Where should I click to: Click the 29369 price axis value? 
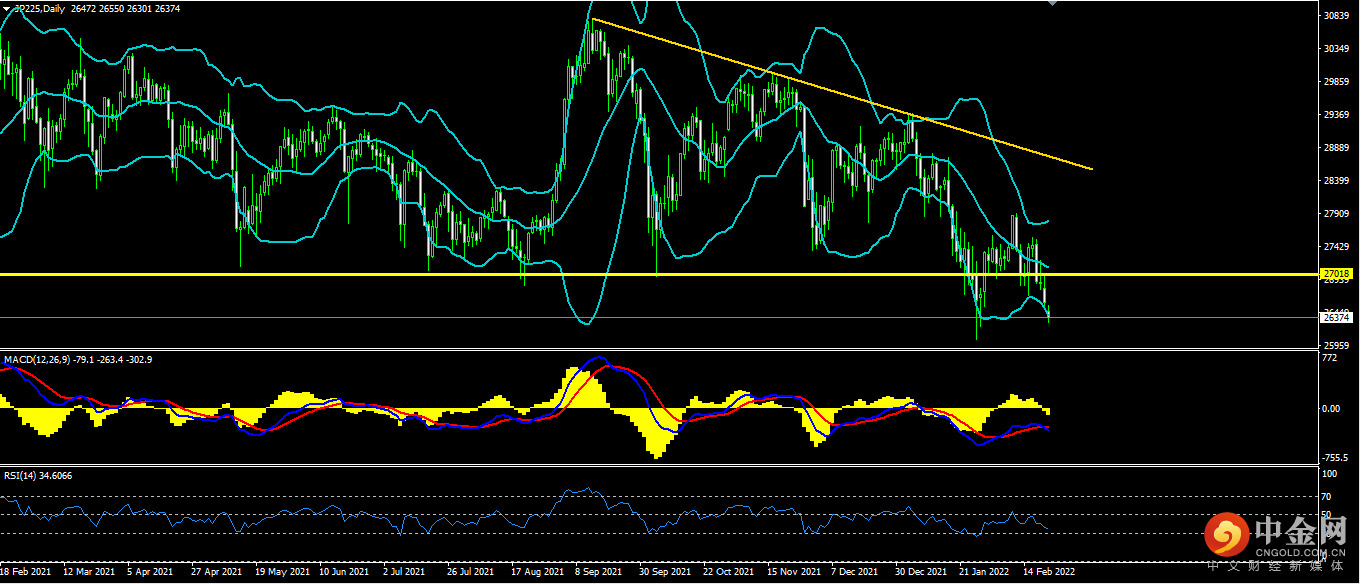tap(1336, 115)
